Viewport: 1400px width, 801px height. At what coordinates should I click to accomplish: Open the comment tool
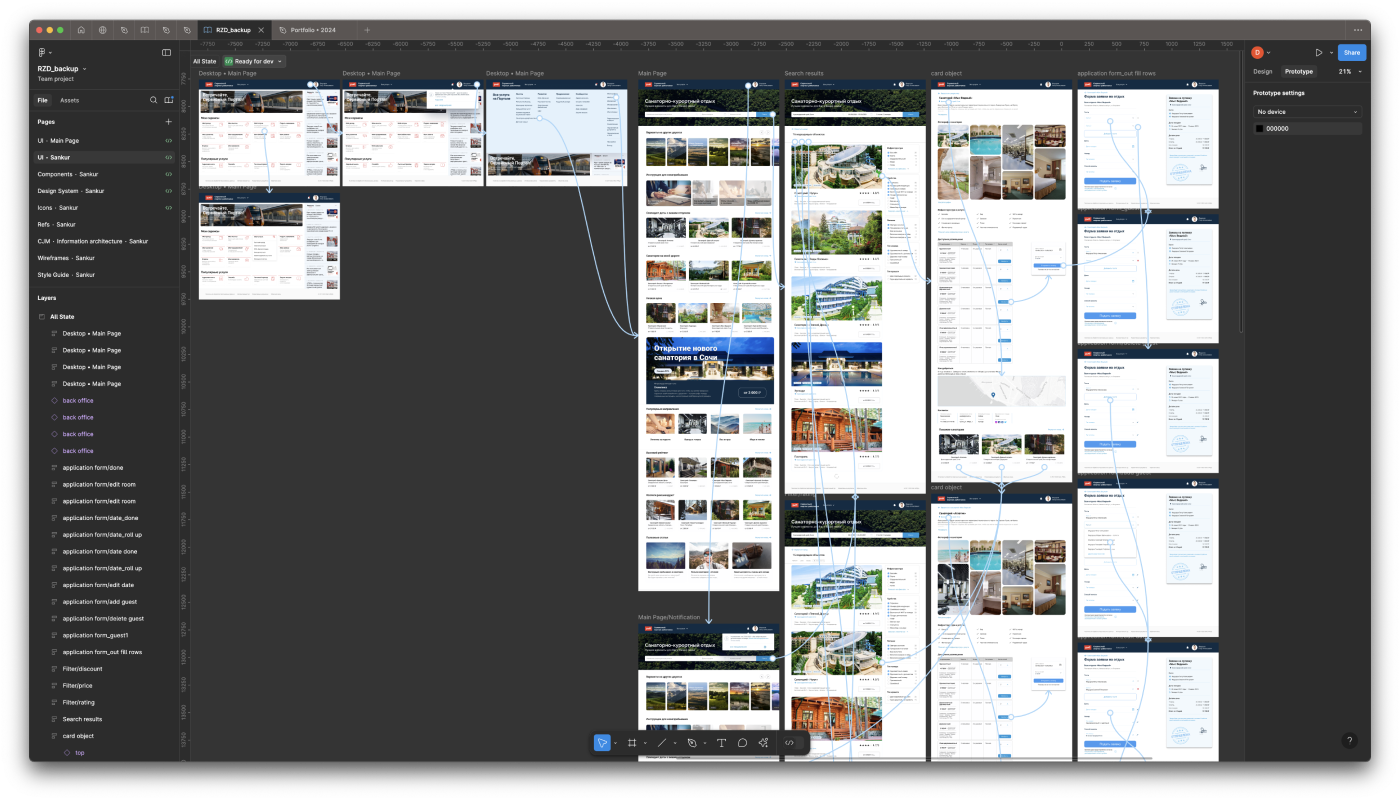(742, 743)
